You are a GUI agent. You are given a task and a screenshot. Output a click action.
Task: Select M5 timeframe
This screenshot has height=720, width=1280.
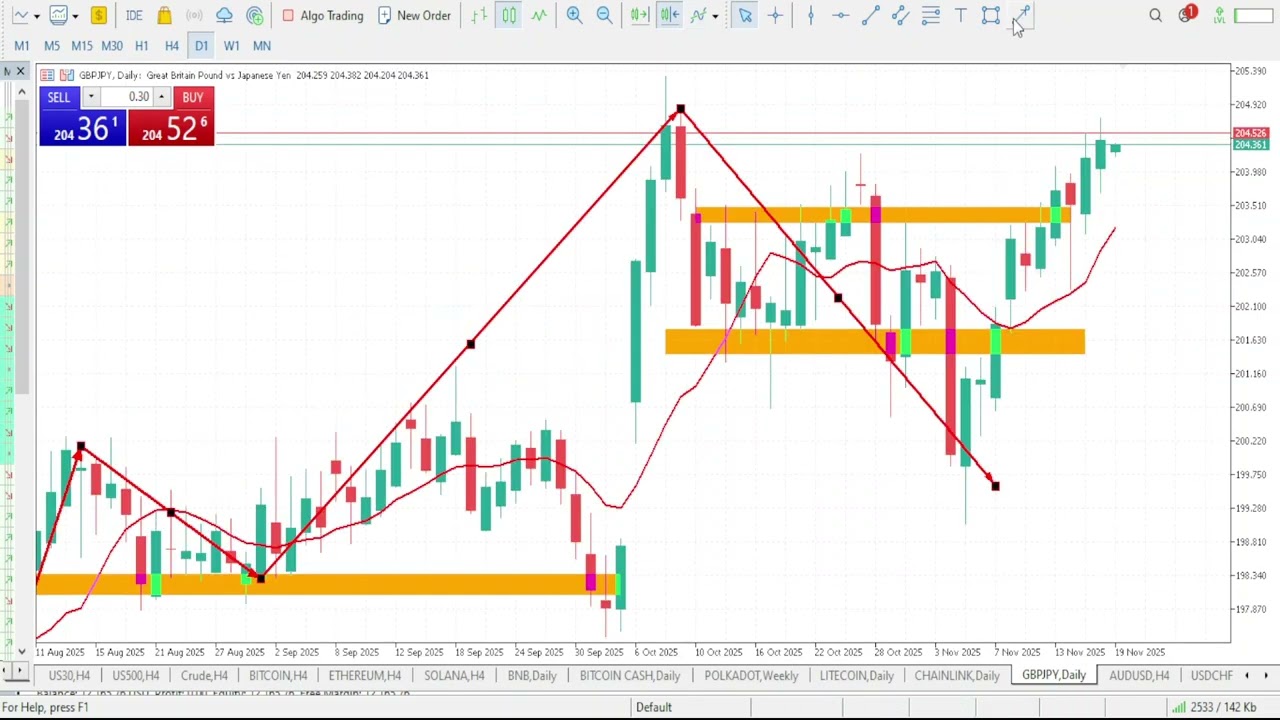(x=52, y=45)
